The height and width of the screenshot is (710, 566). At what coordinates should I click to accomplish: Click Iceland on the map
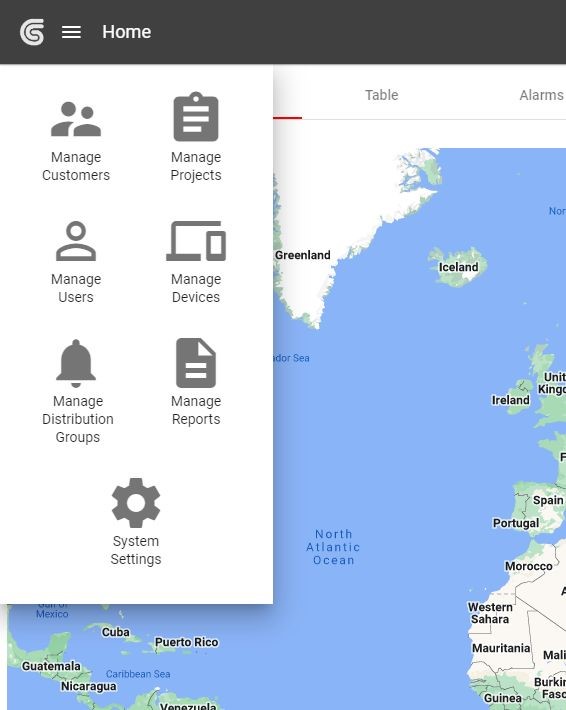tap(458, 267)
